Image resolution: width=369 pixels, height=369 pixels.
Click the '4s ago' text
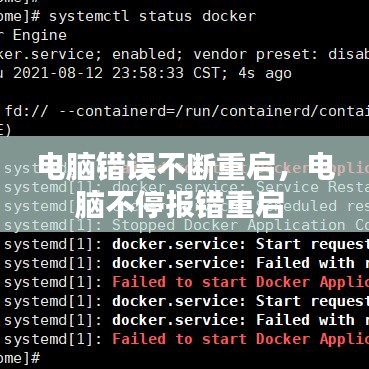click(265, 74)
